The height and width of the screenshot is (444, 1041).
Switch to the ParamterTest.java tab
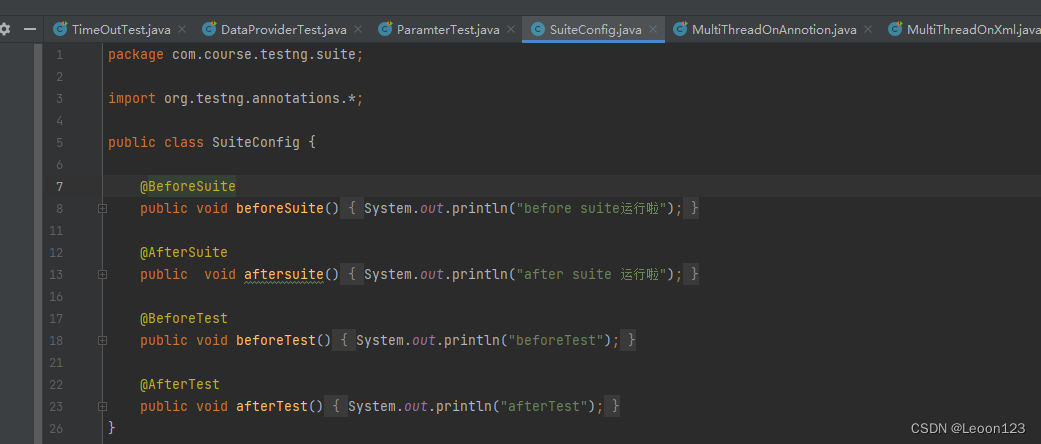click(448, 30)
